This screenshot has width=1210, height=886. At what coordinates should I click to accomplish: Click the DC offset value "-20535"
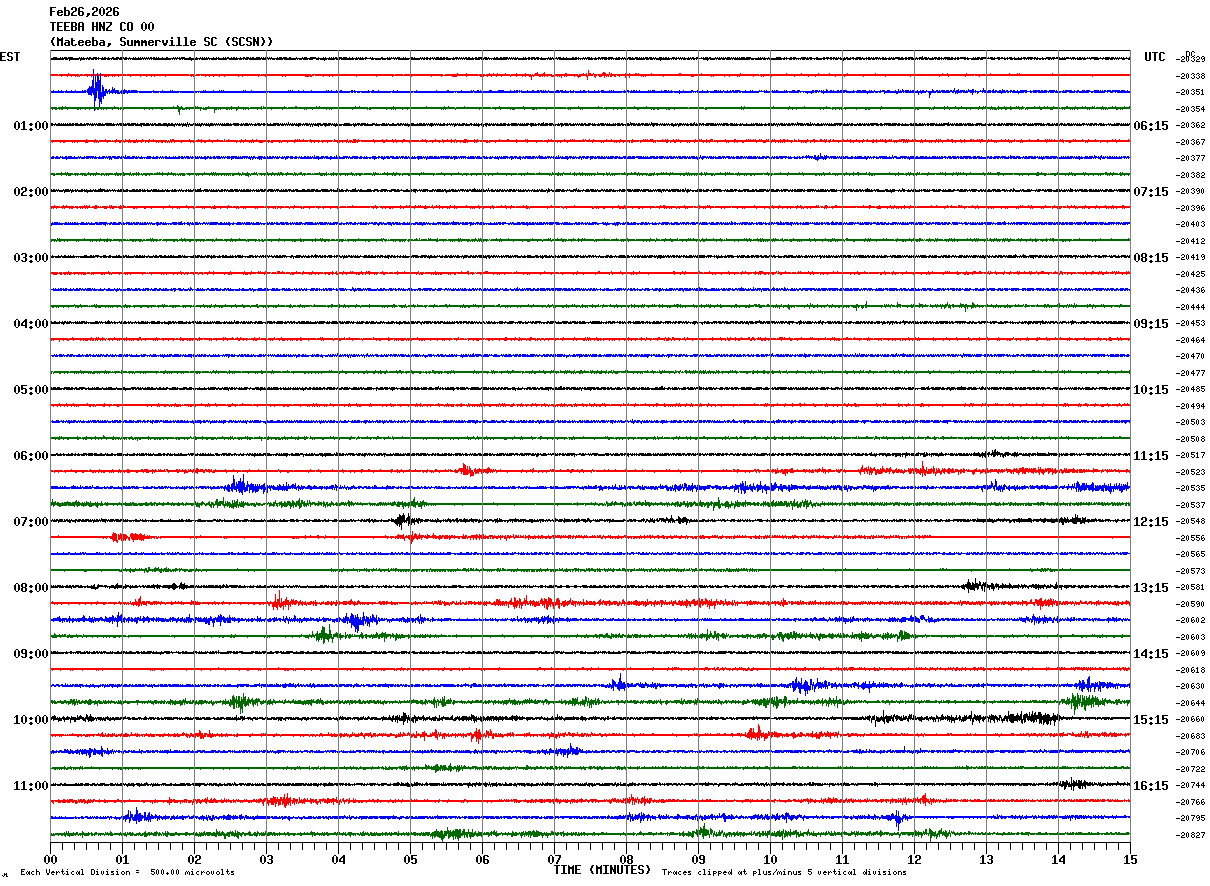(1191, 488)
